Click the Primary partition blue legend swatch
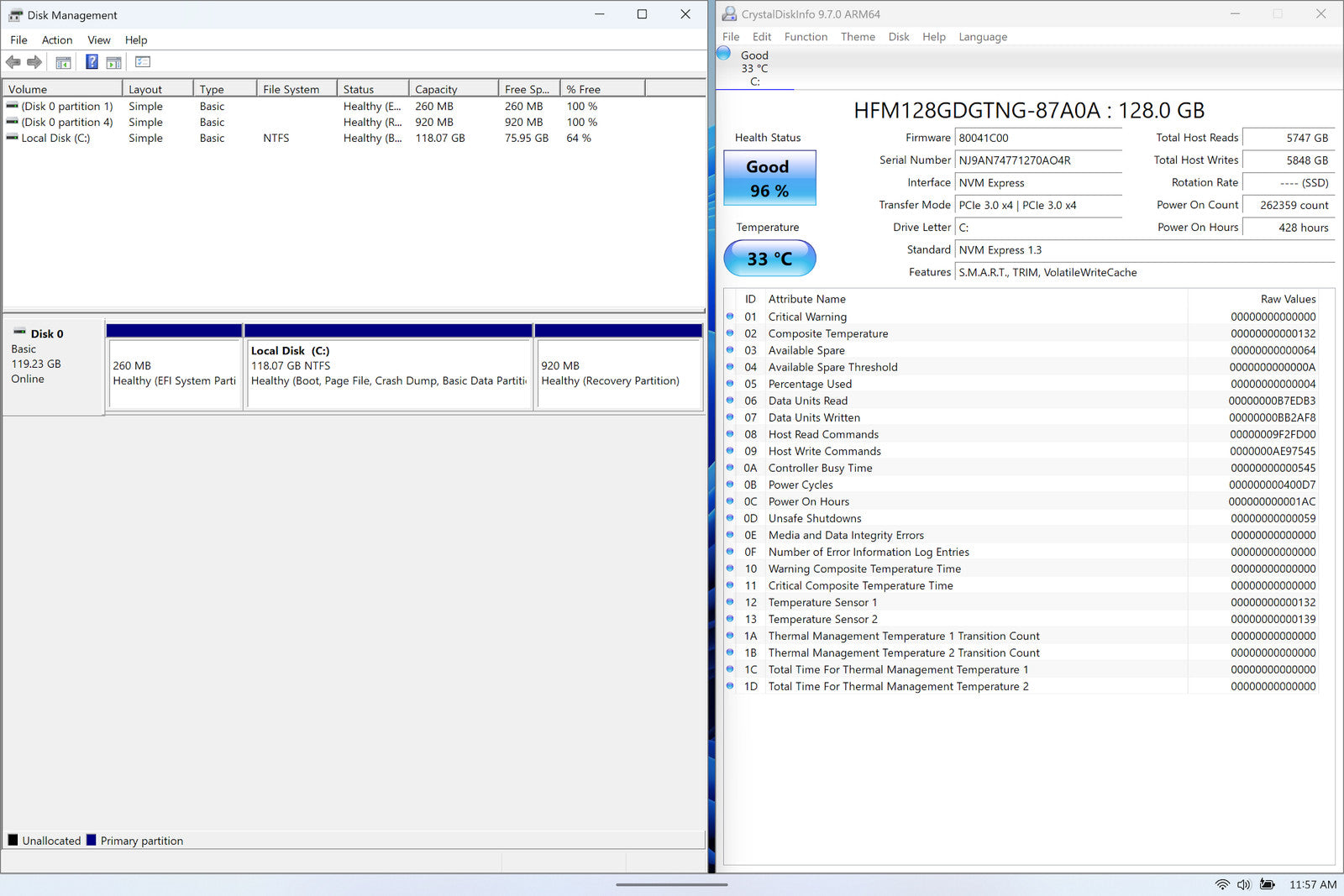Image resolution: width=1344 pixels, height=896 pixels. point(91,840)
